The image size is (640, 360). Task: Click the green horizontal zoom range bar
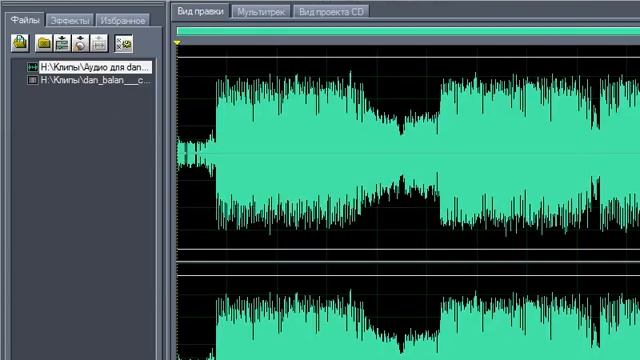tap(408, 31)
